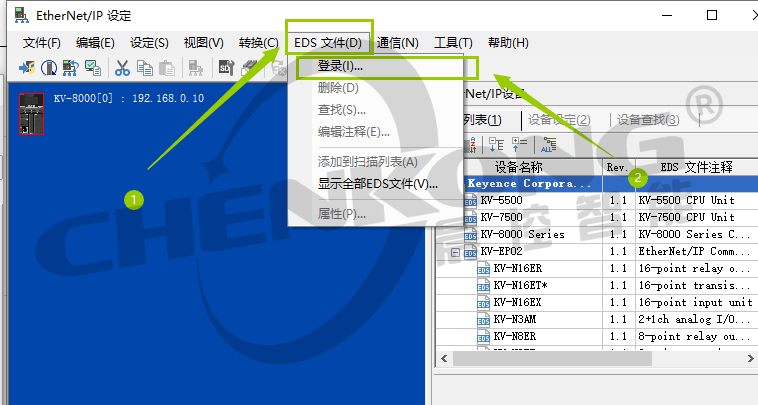This screenshot has height=405, width=758.
Task: Select KV-N16ER relay unit row
Action: pyautogui.click(x=520, y=268)
